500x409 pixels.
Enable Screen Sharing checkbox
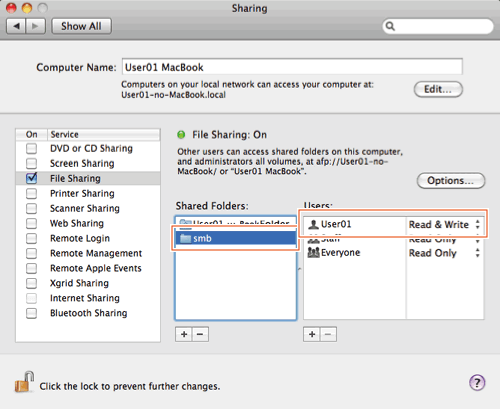click(31, 163)
